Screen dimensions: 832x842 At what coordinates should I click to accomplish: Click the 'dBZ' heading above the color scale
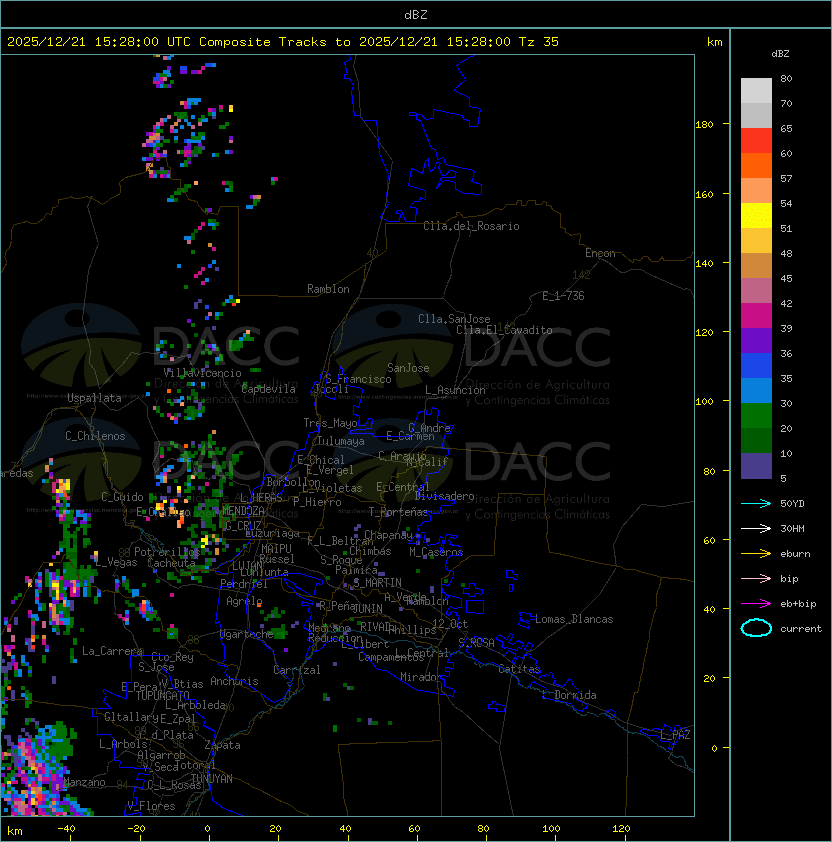780,54
